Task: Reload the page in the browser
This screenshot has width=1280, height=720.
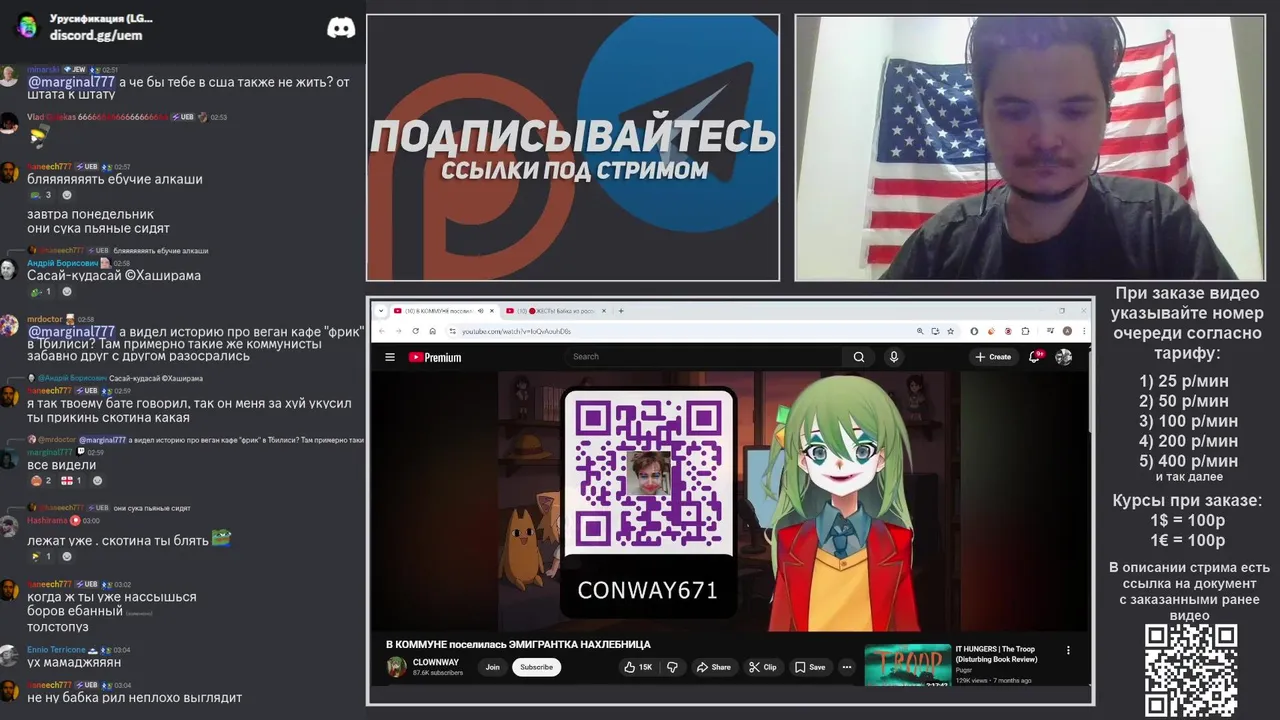Action: (415, 331)
